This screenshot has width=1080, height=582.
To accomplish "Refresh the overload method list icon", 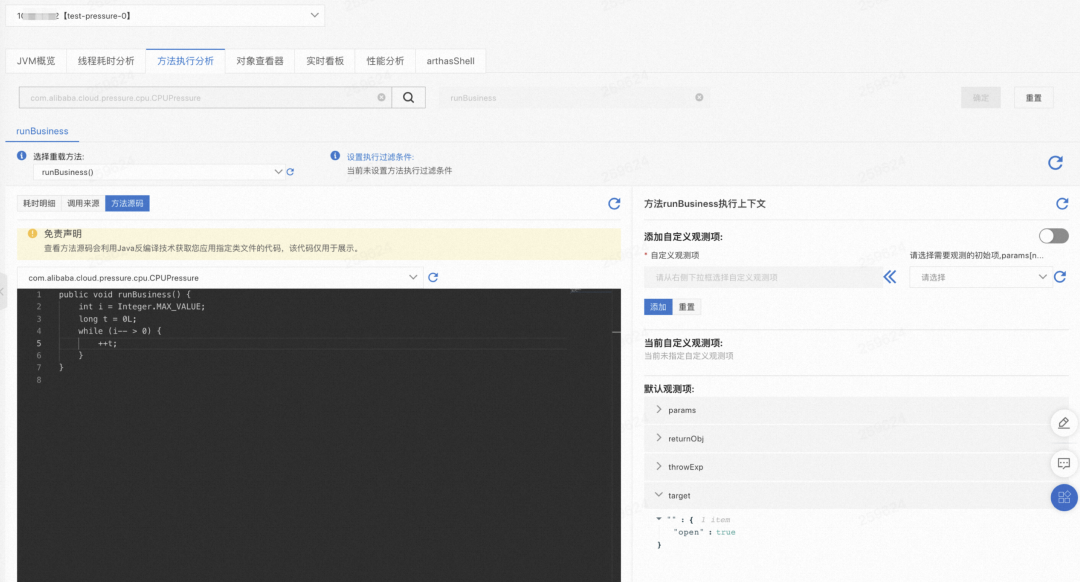I will [290, 171].
